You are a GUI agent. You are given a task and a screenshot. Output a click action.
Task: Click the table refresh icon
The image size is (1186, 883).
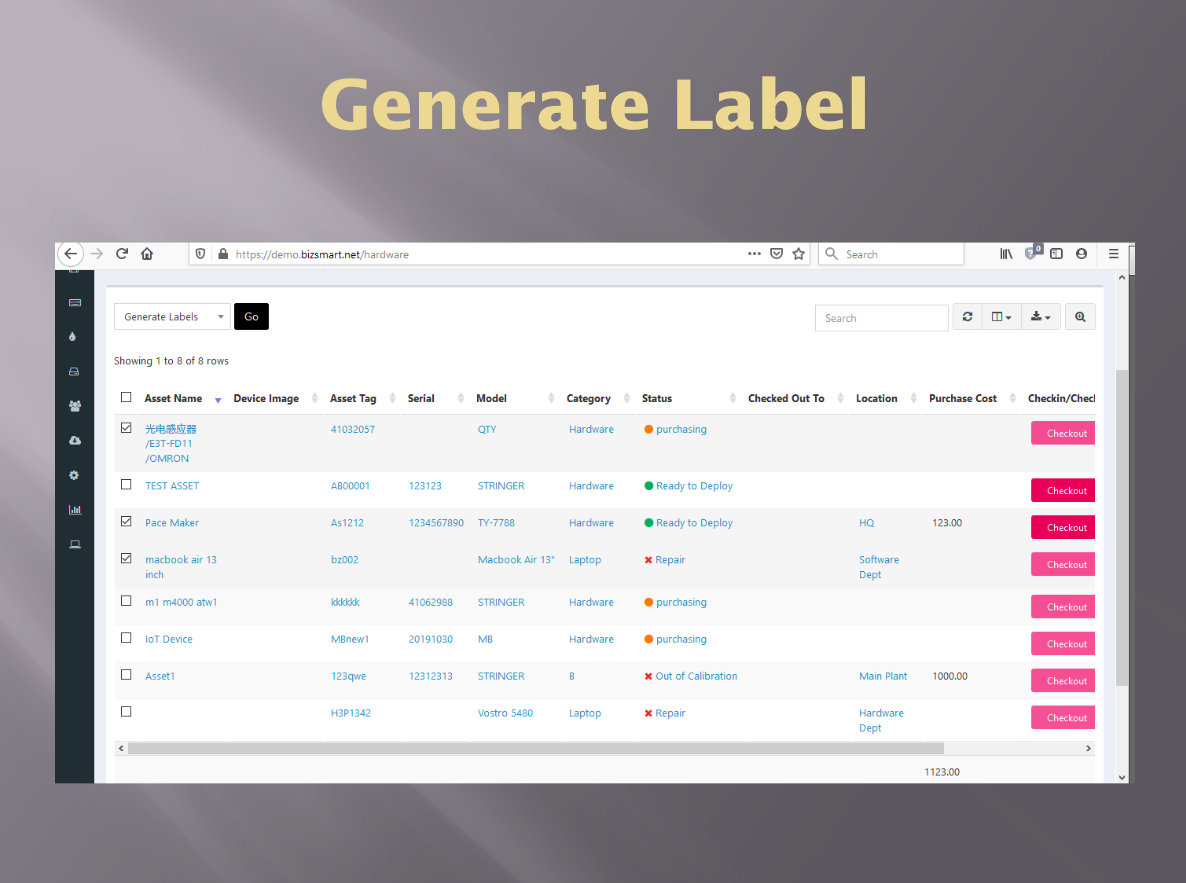(967, 317)
